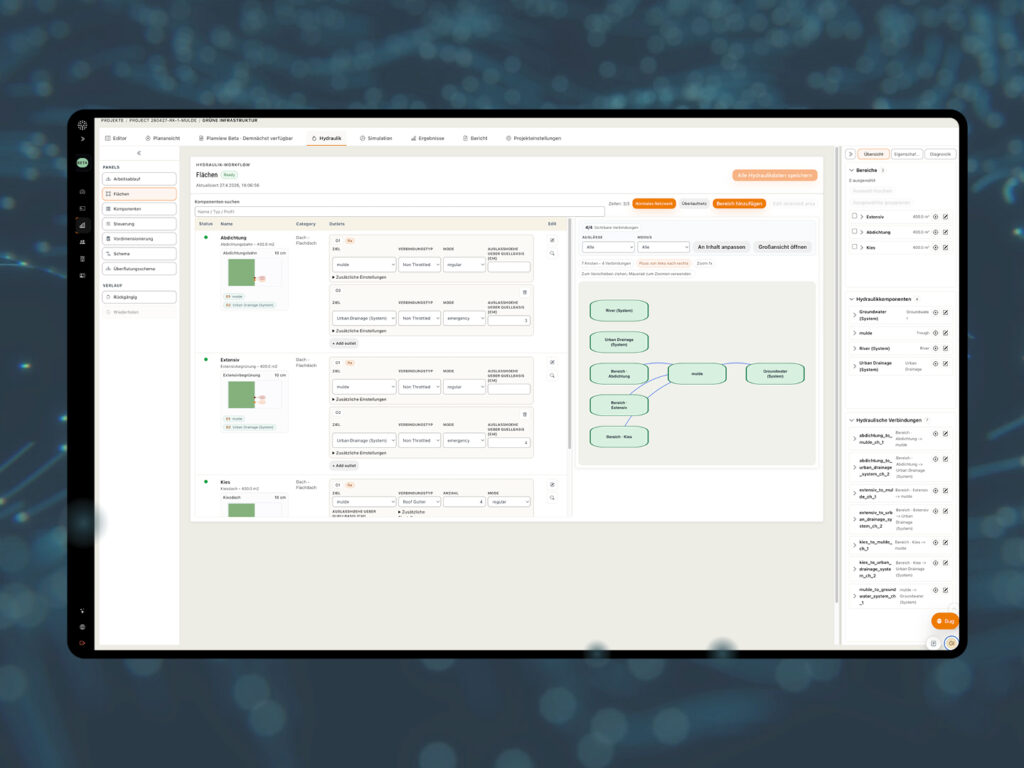Open the Mode dropdown showing emergency for Abdichtung
This screenshot has width=1024, height=768.
pos(464,318)
